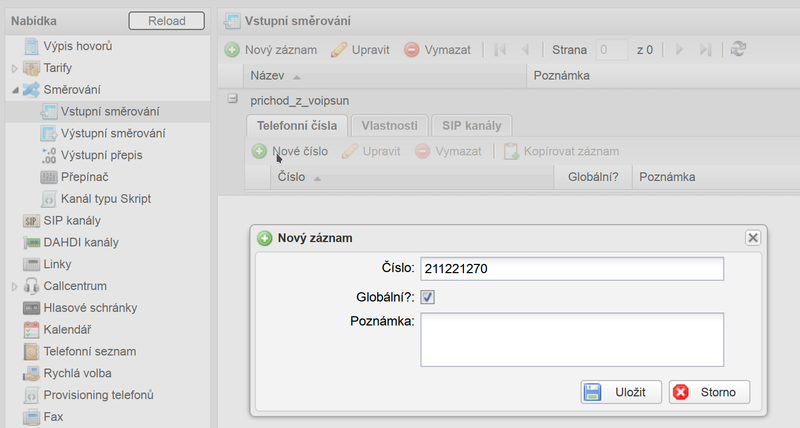Image resolution: width=800 pixels, height=428 pixels.
Task: Click the Tarify icon
Action: 31,68
